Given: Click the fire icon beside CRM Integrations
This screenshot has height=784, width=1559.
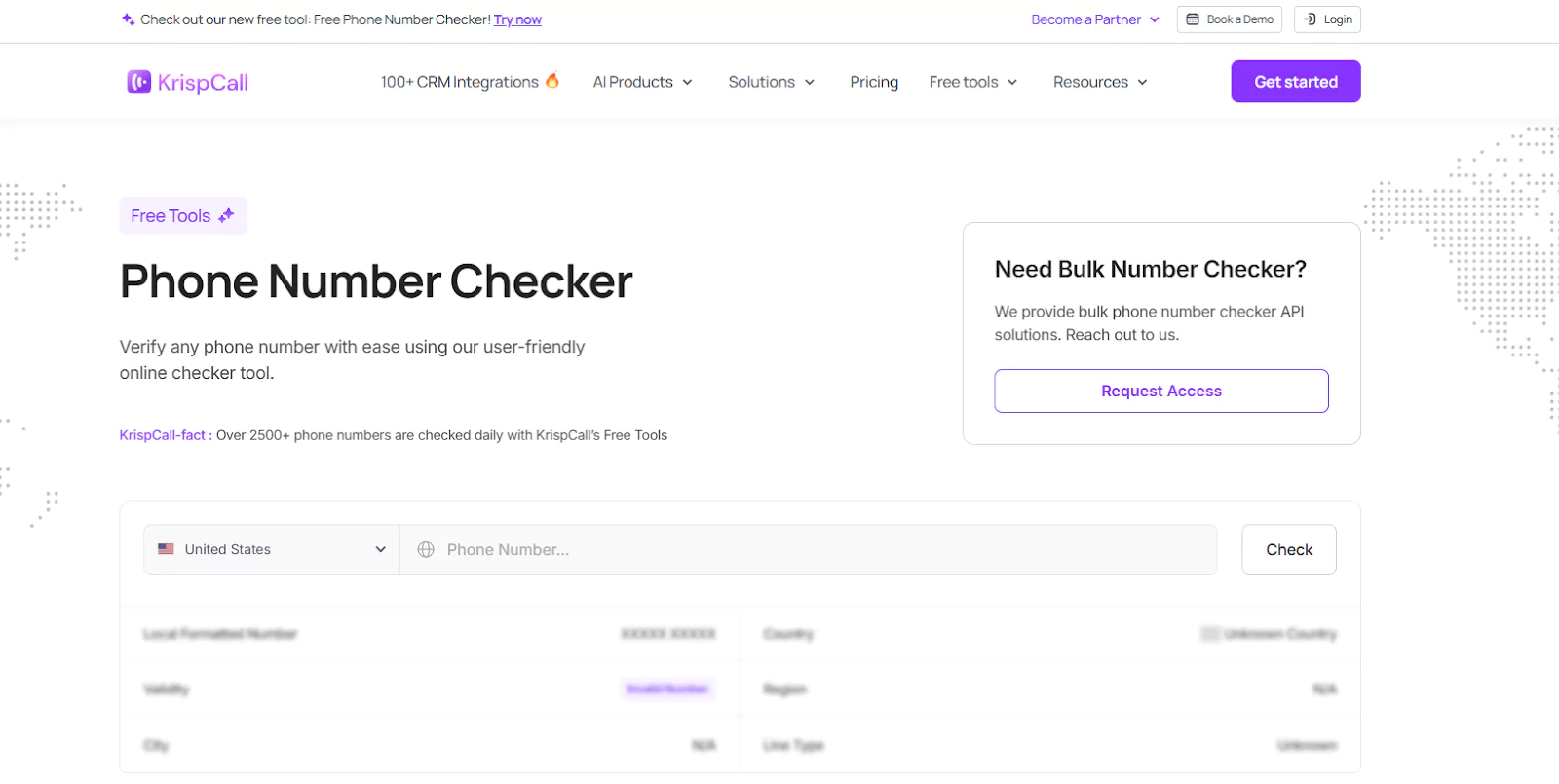Looking at the screenshot, I should pyautogui.click(x=552, y=81).
